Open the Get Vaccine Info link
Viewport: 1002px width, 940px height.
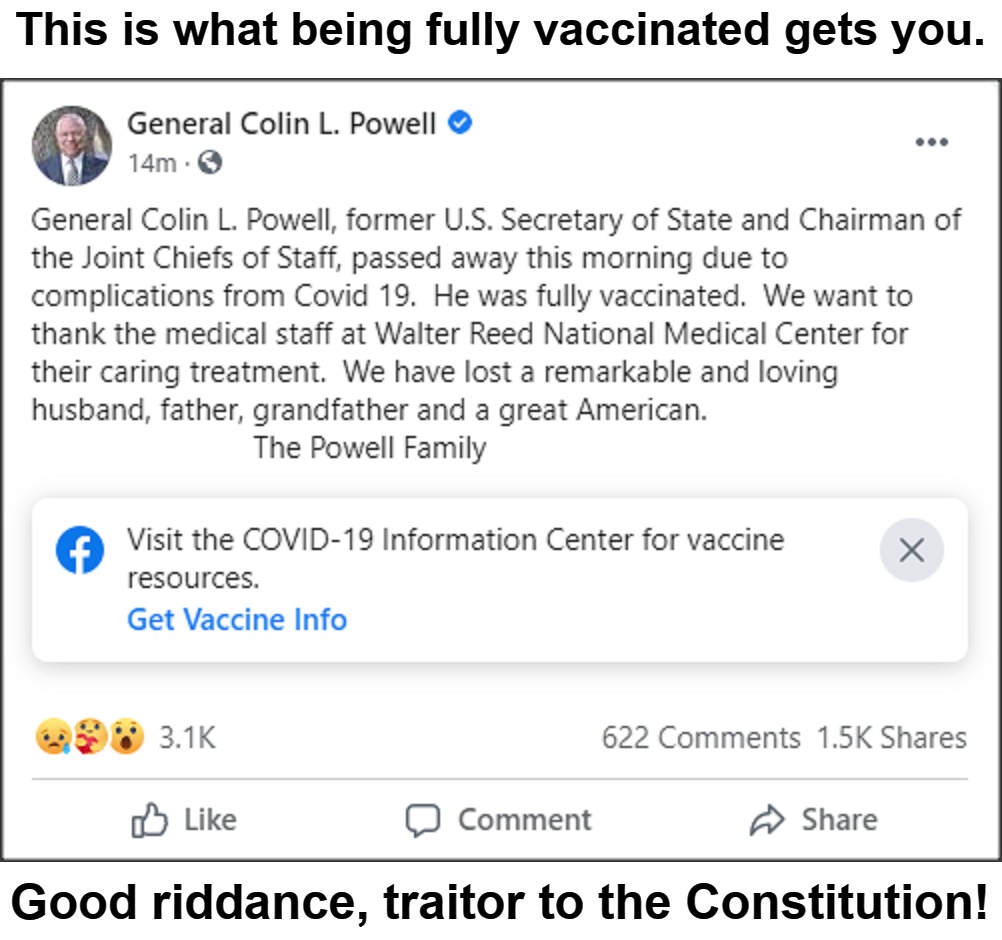click(236, 620)
